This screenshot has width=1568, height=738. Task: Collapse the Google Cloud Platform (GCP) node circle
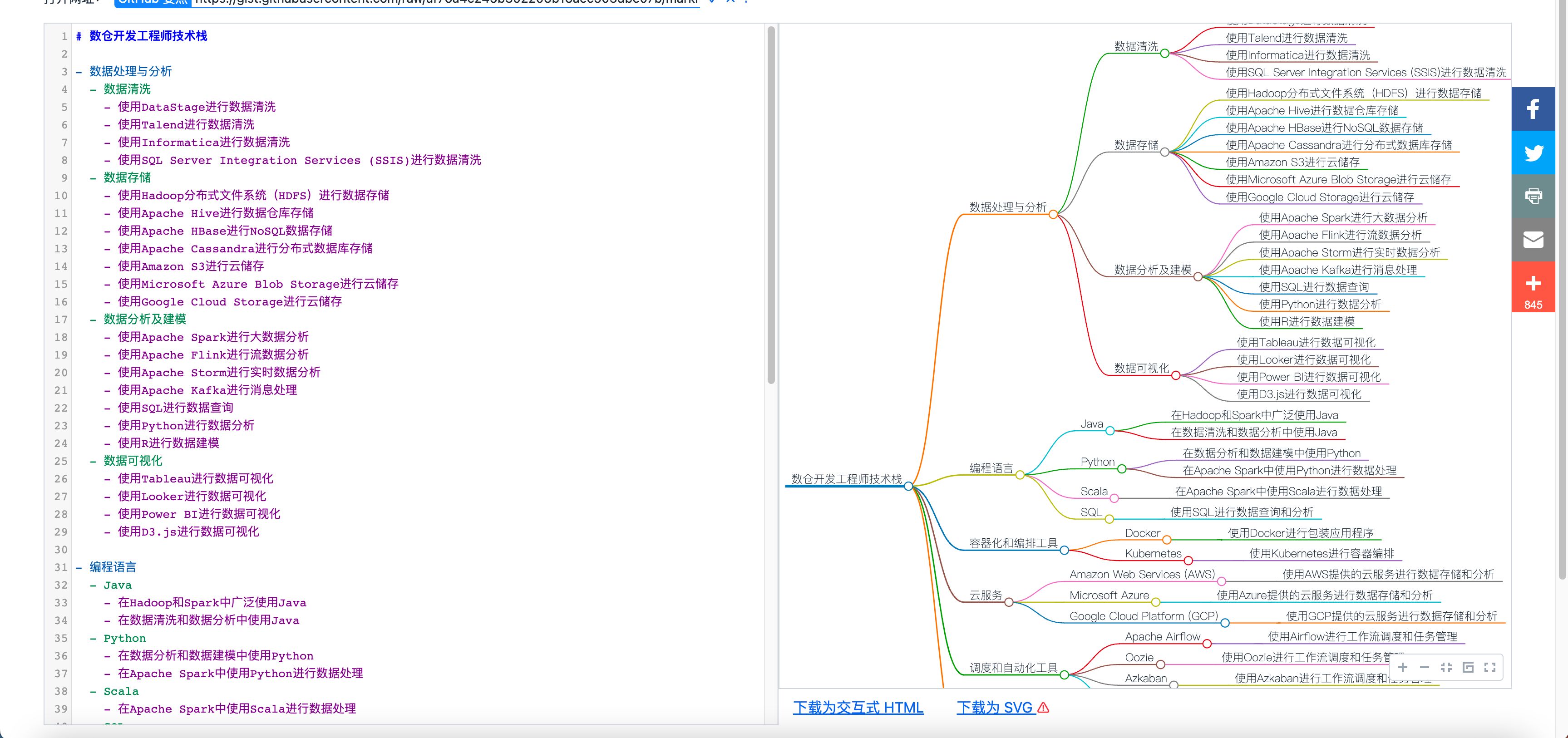click(x=1225, y=623)
